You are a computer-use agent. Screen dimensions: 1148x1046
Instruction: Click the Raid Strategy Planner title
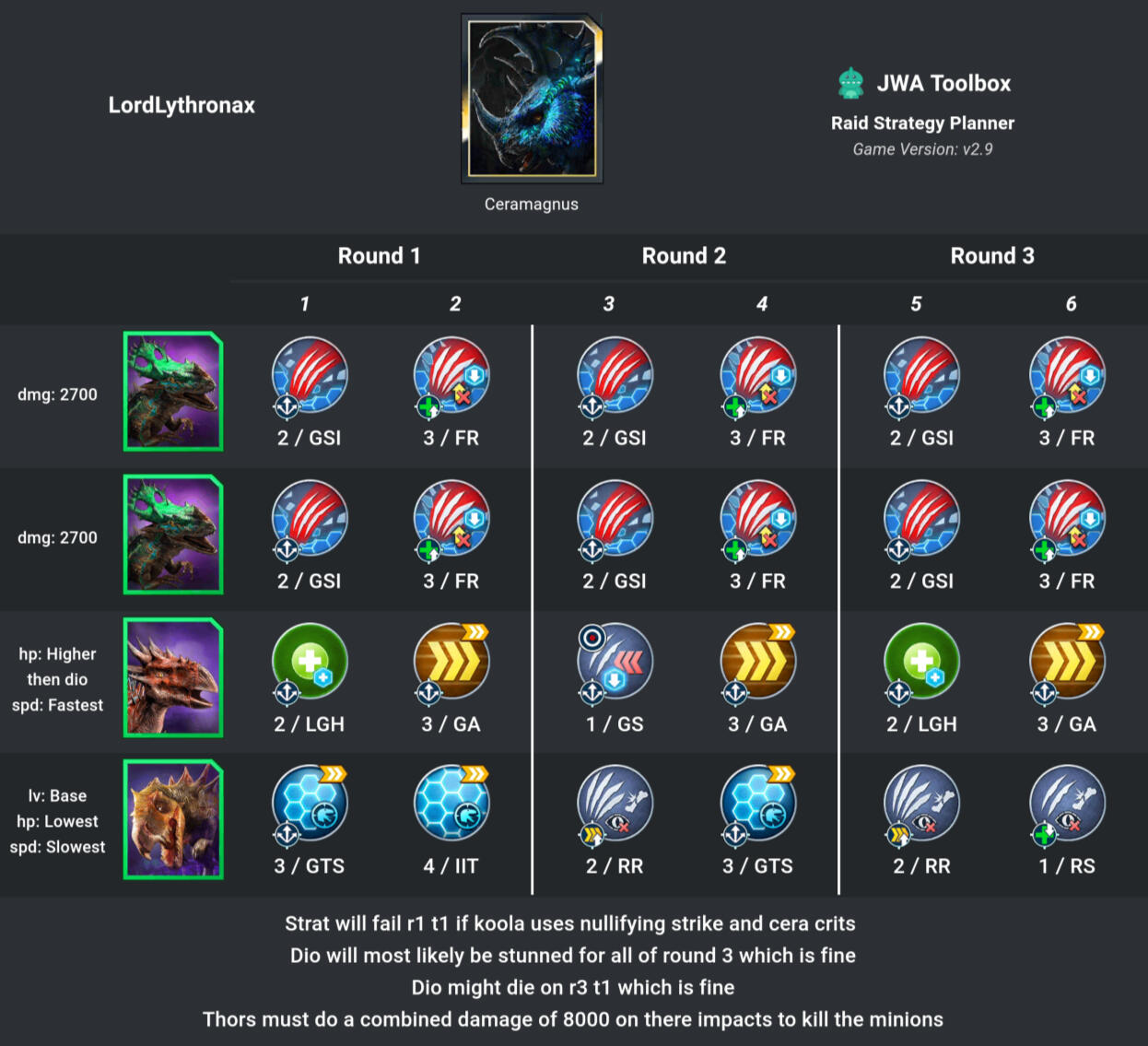pyautogui.click(x=922, y=123)
